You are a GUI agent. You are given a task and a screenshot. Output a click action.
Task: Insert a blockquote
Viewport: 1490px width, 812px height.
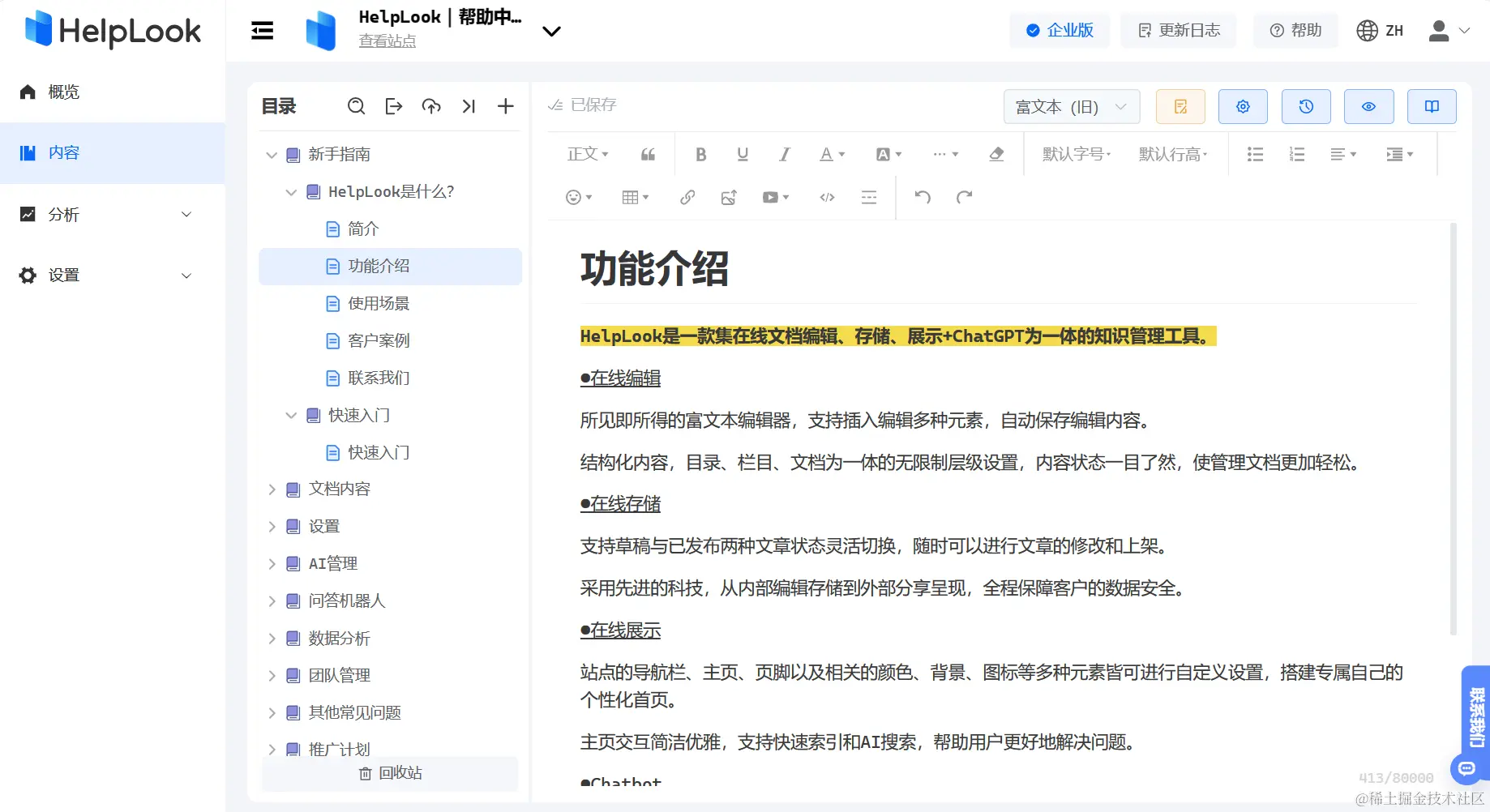click(x=648, y=154)
